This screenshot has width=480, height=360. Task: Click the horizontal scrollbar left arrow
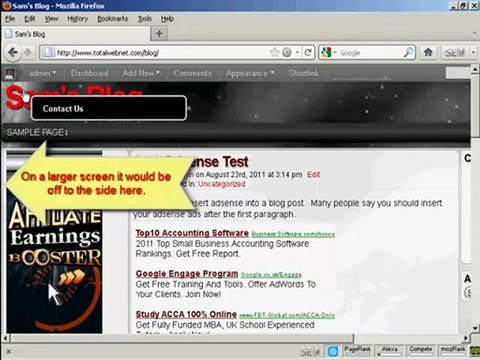6,338
